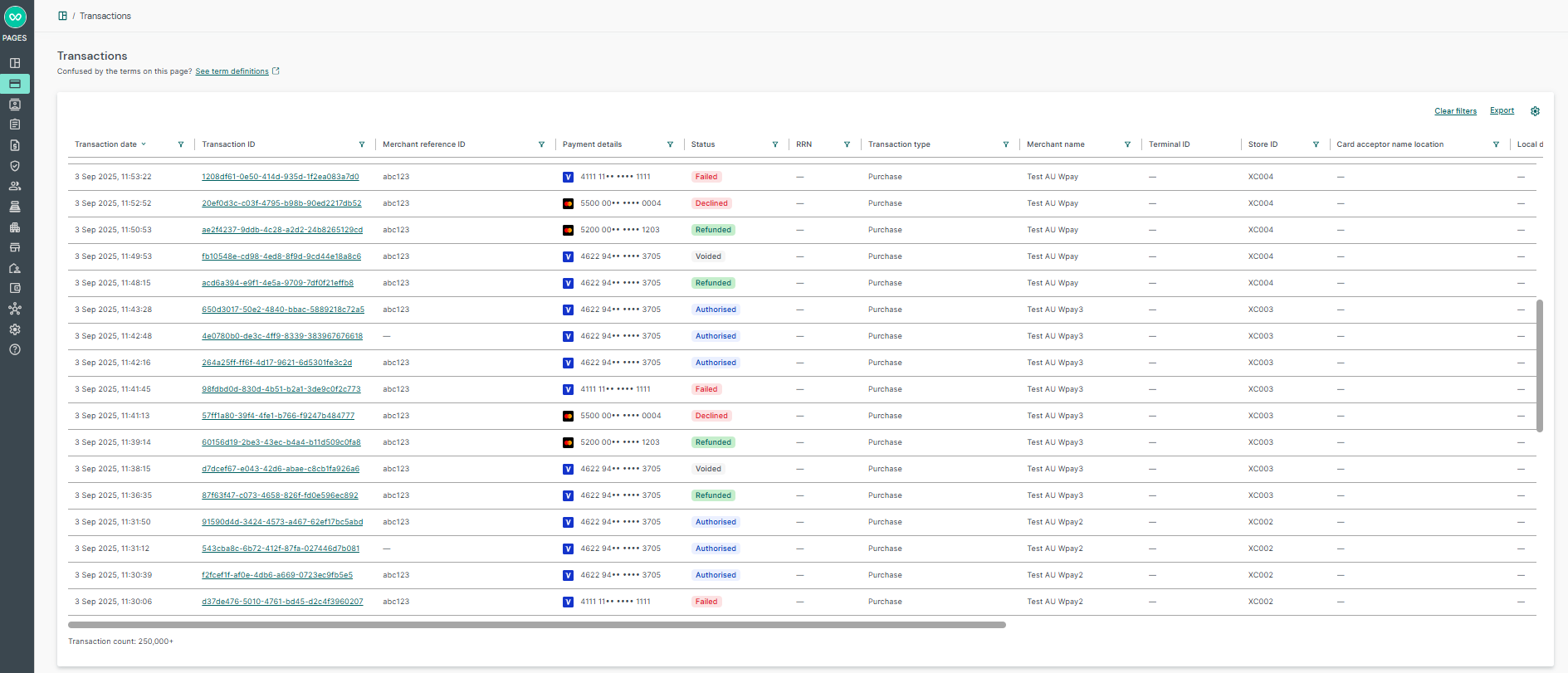1568x673 pixels.
Task: Click Voided status badge at 11:49:53
Action: 708,256
